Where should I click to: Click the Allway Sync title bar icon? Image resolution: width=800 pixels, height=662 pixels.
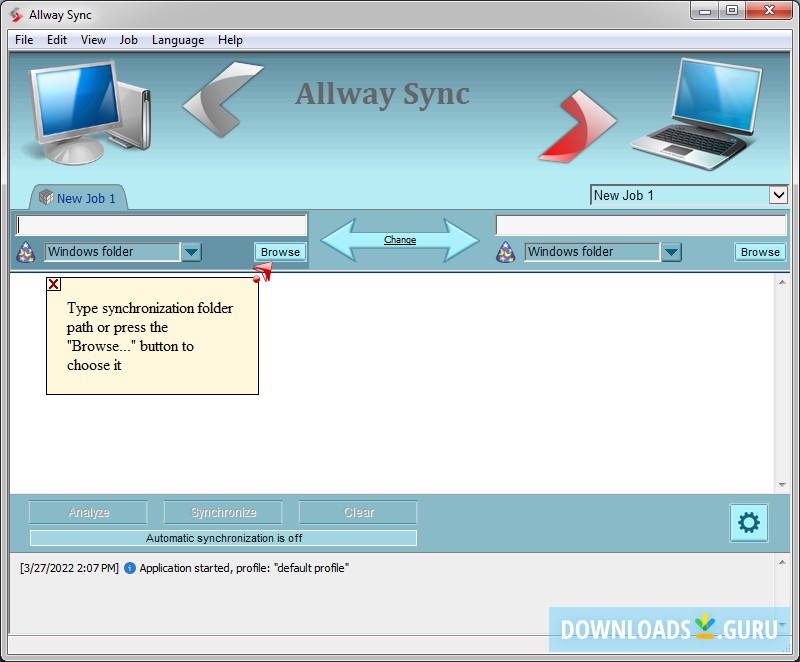click(13, 14)
